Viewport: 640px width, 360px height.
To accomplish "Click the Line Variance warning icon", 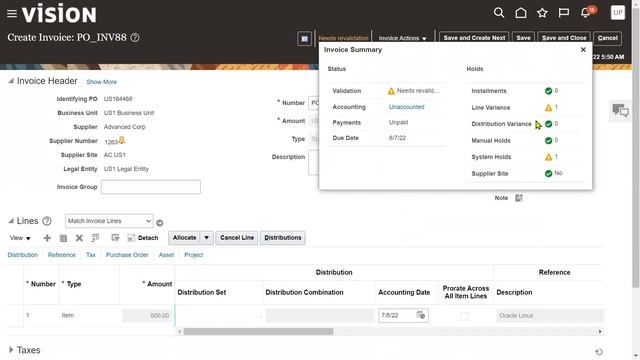I will point(548,108).
